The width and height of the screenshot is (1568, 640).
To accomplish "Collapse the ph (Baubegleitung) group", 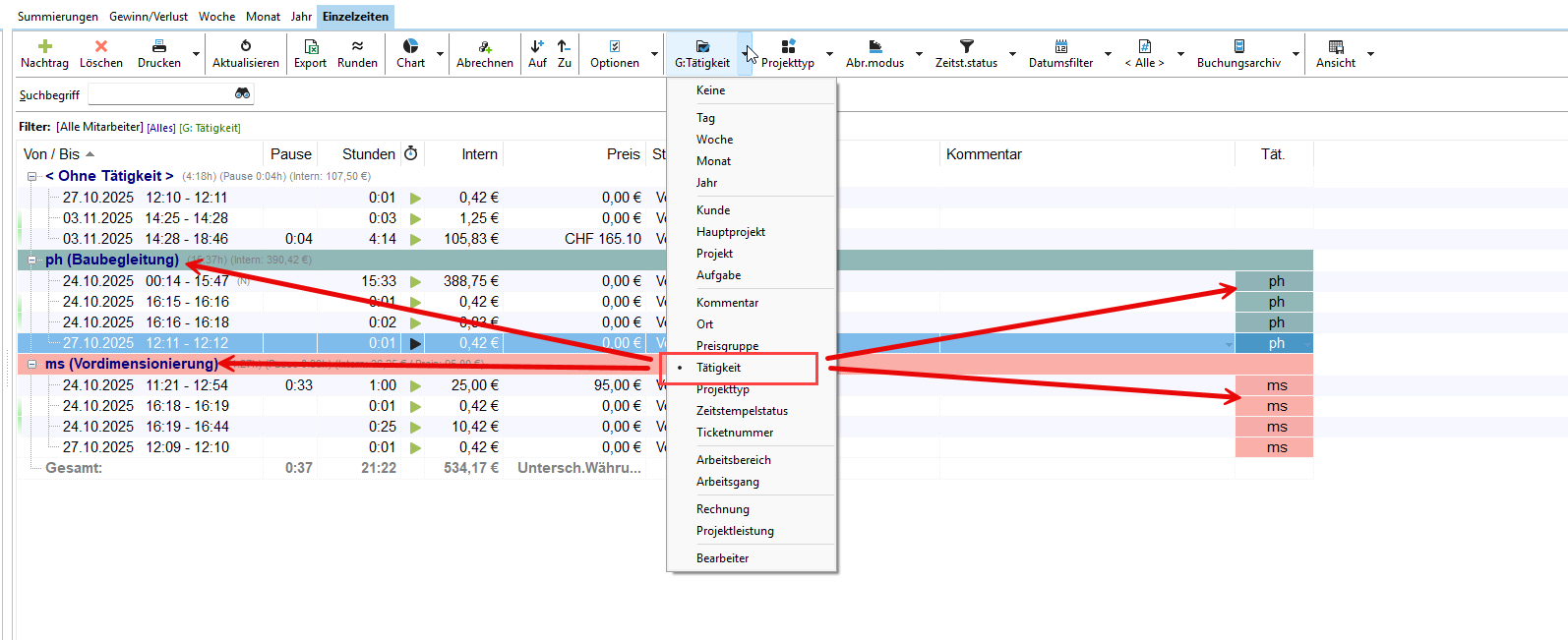I will pyautogui.click(x=31, y=261).
